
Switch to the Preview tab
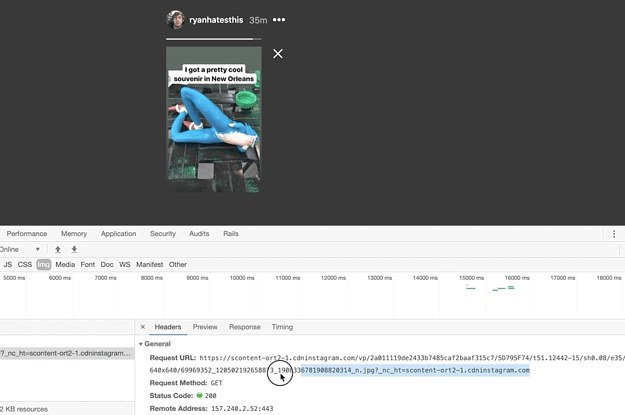pyautogui.click(x=205, y=327)
